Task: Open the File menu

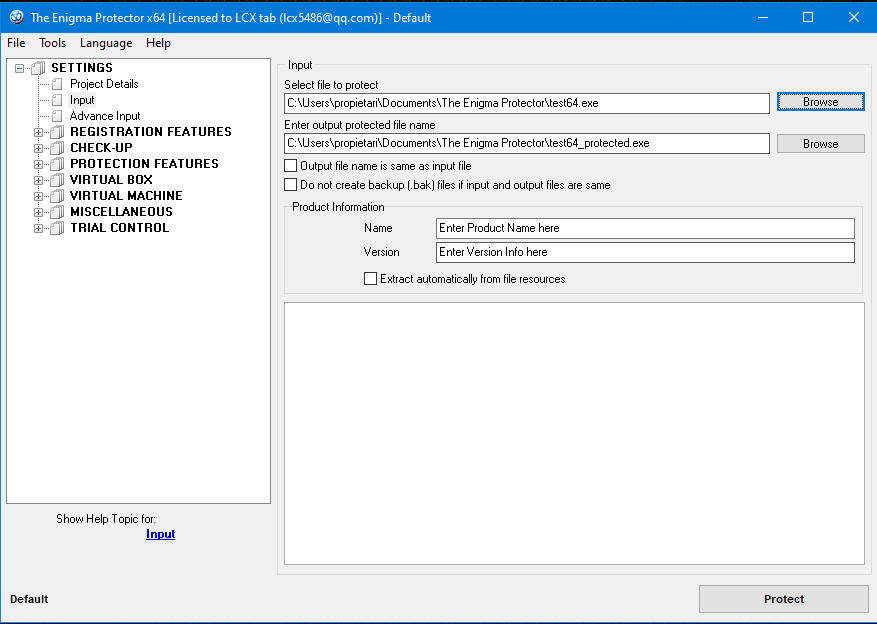Action: (16, 43)
